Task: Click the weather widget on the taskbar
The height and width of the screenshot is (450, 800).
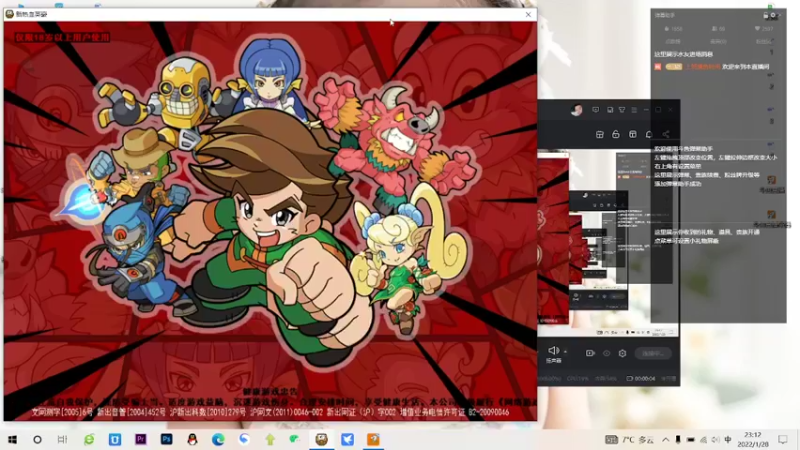Action: pos(630,439)
